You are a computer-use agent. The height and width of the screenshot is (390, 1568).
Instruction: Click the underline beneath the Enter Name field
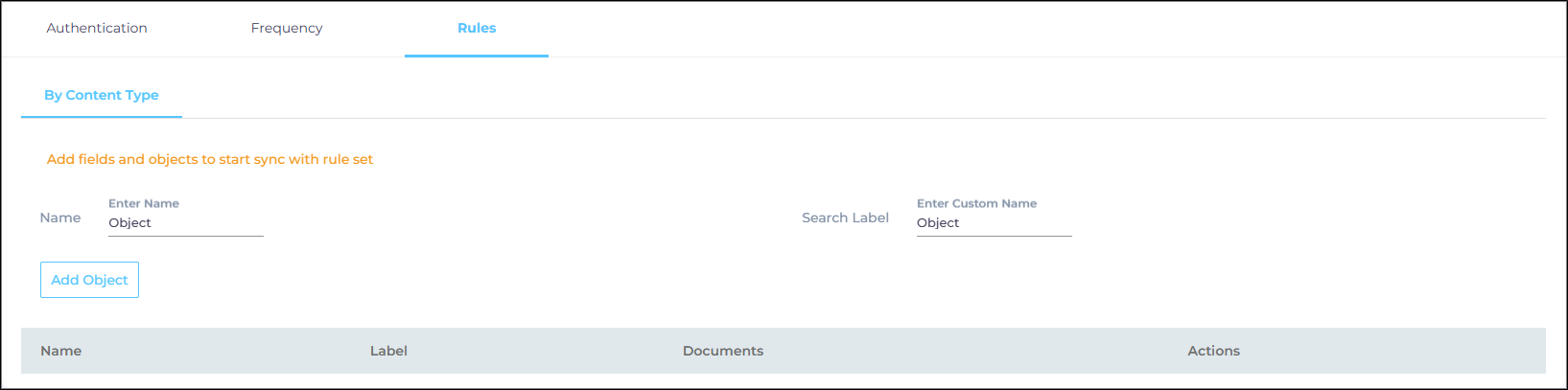tap(185, 236)
